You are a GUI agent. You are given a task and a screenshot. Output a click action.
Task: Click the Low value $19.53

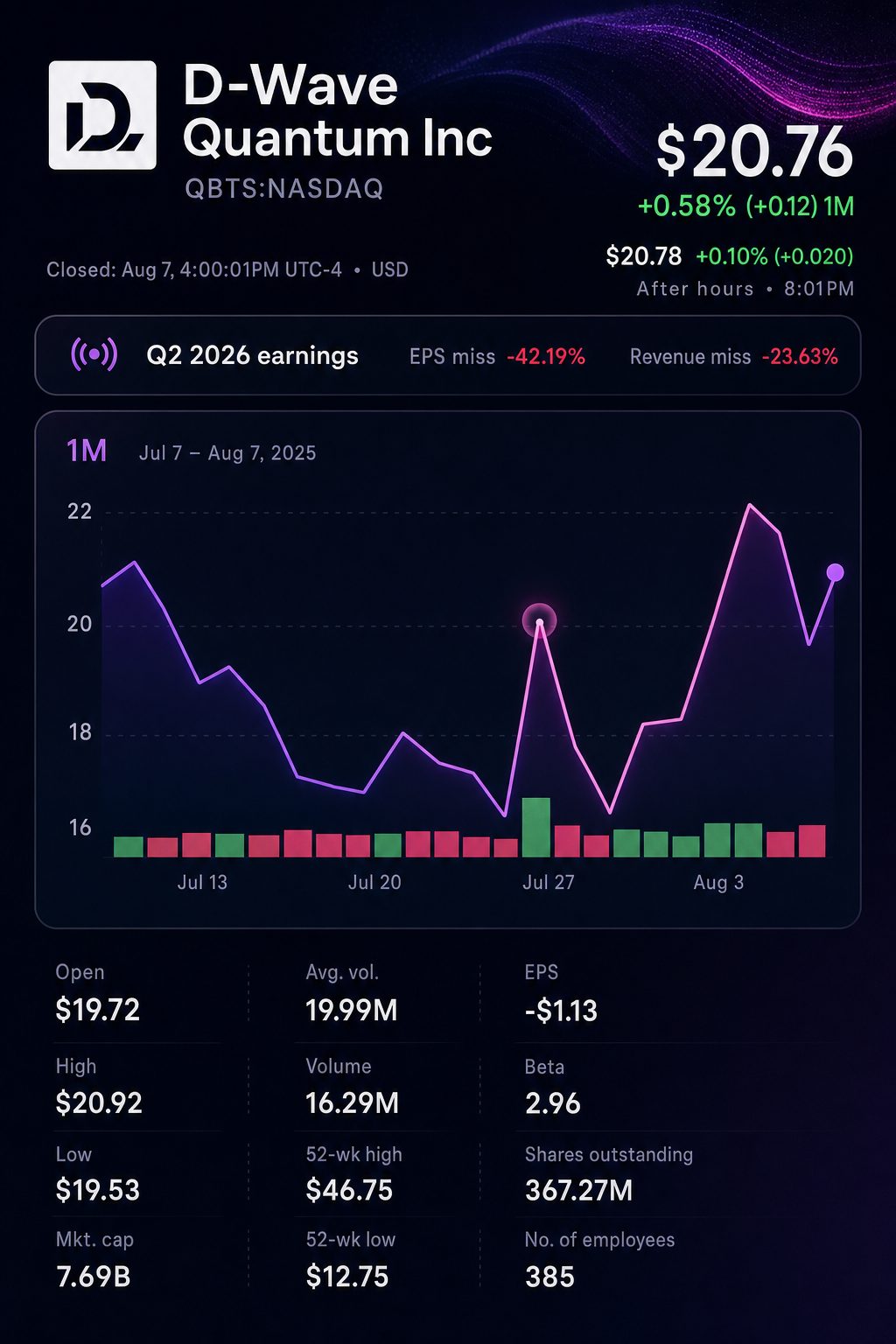tap(97, 1191)
